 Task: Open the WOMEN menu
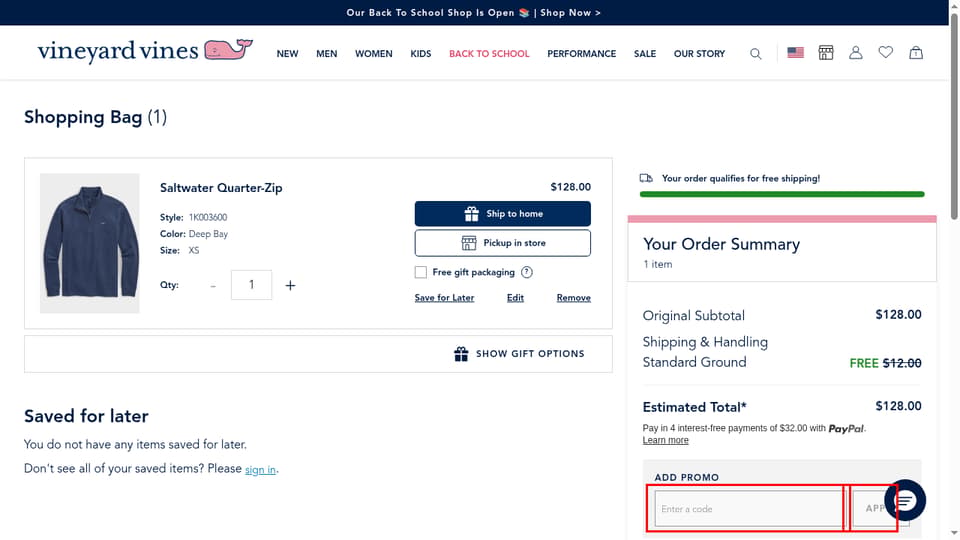pyautogui.click(x=373, y=54)
